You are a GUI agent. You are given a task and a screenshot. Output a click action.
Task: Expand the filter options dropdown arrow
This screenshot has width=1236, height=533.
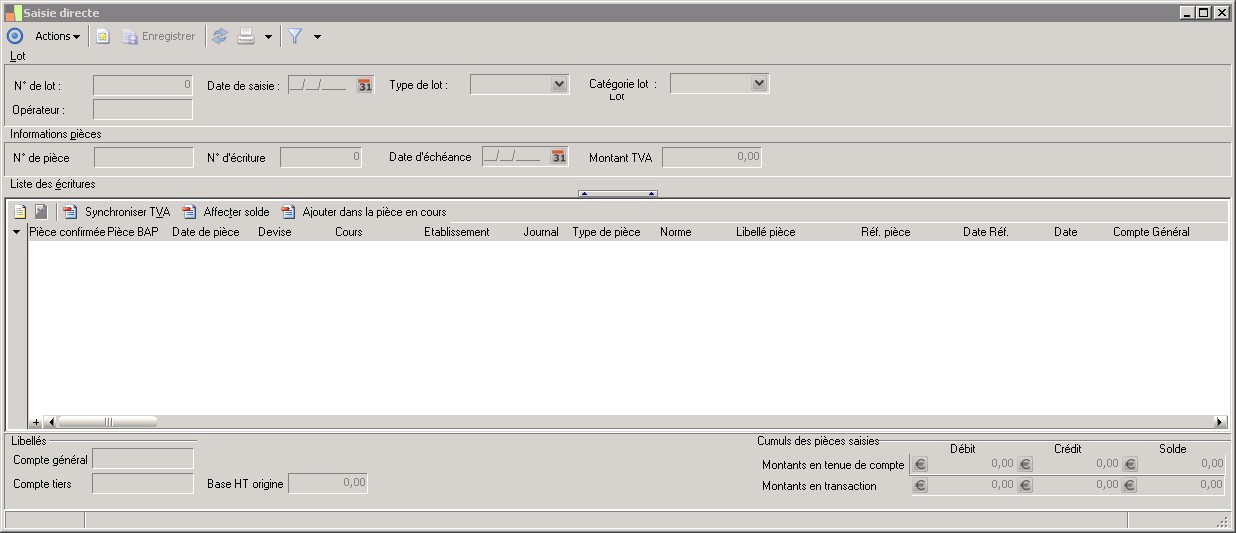[x=317, y=37]
